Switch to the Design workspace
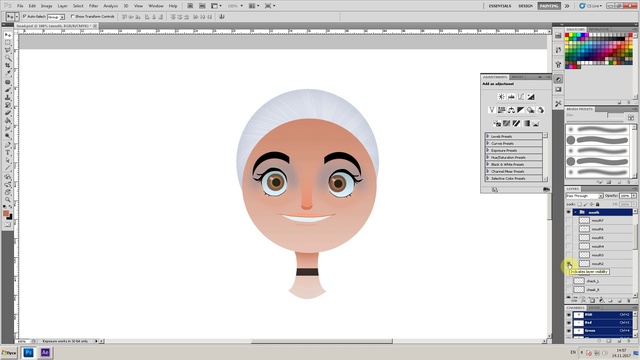The width and height of the screenshot is (640, 360). point(526,6)
